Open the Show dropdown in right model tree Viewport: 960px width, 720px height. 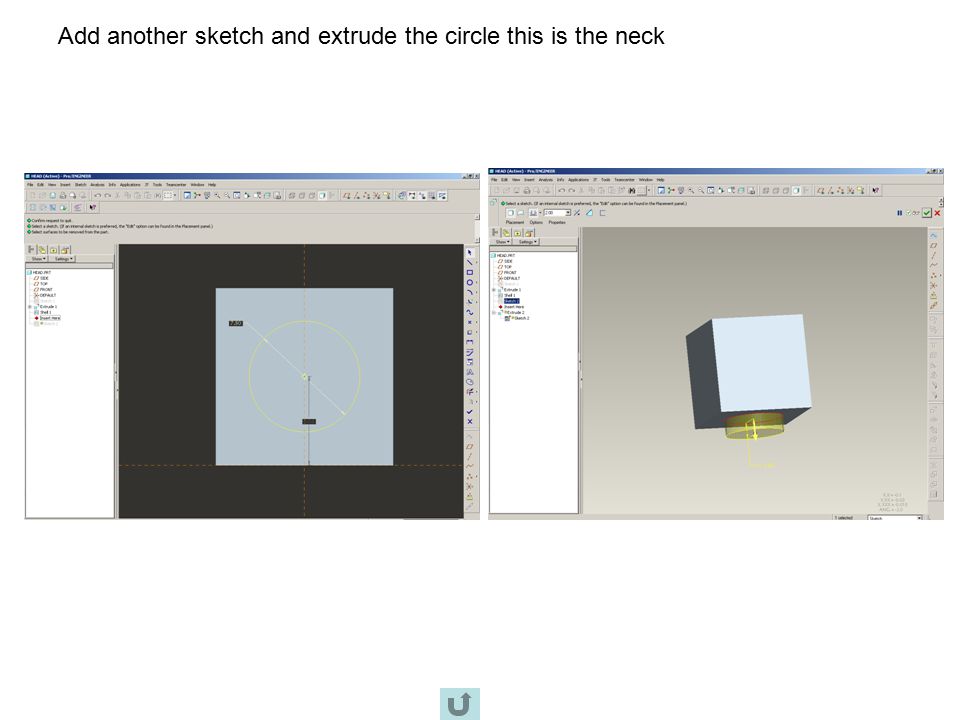(503, 242)
